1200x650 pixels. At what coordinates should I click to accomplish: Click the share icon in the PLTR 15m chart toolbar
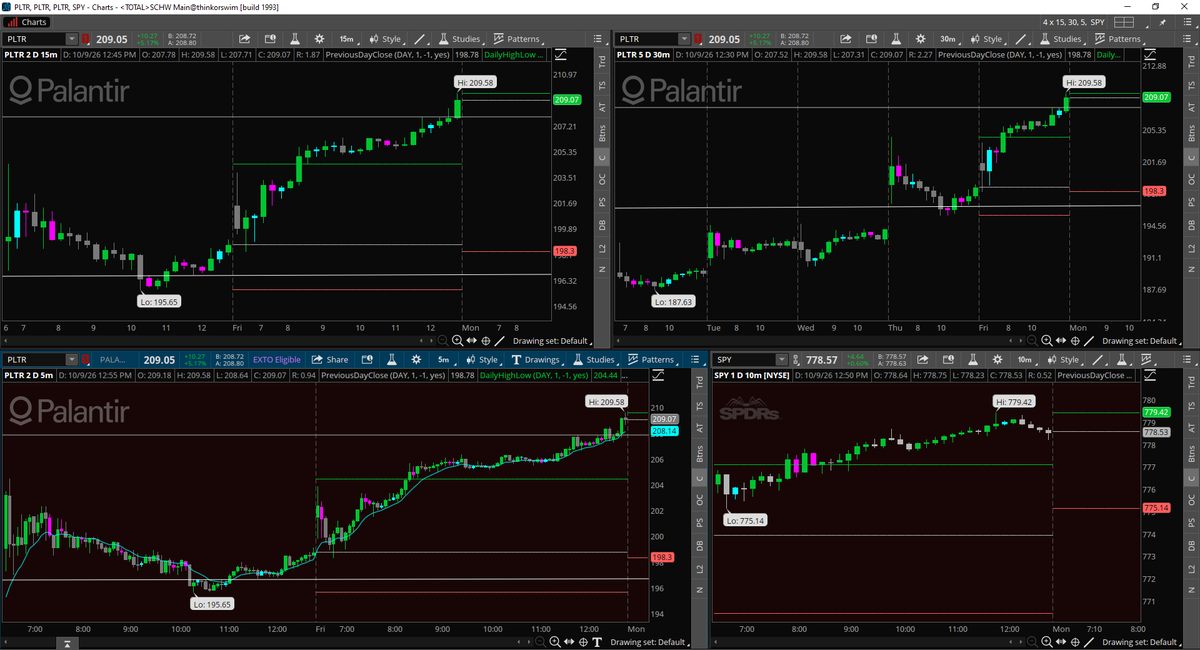click(244, 39)
